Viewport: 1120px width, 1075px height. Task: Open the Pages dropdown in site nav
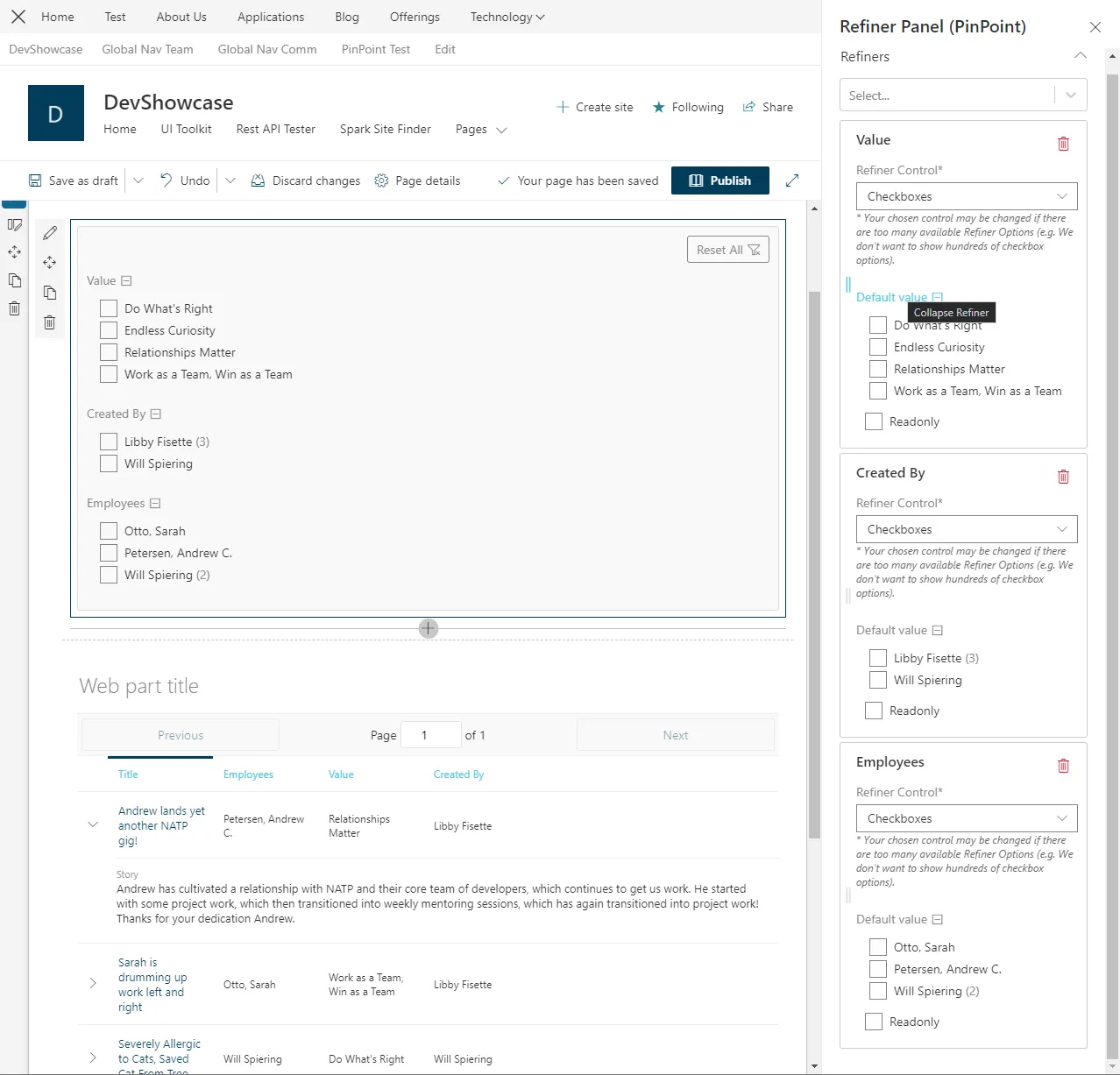(481, 129)
